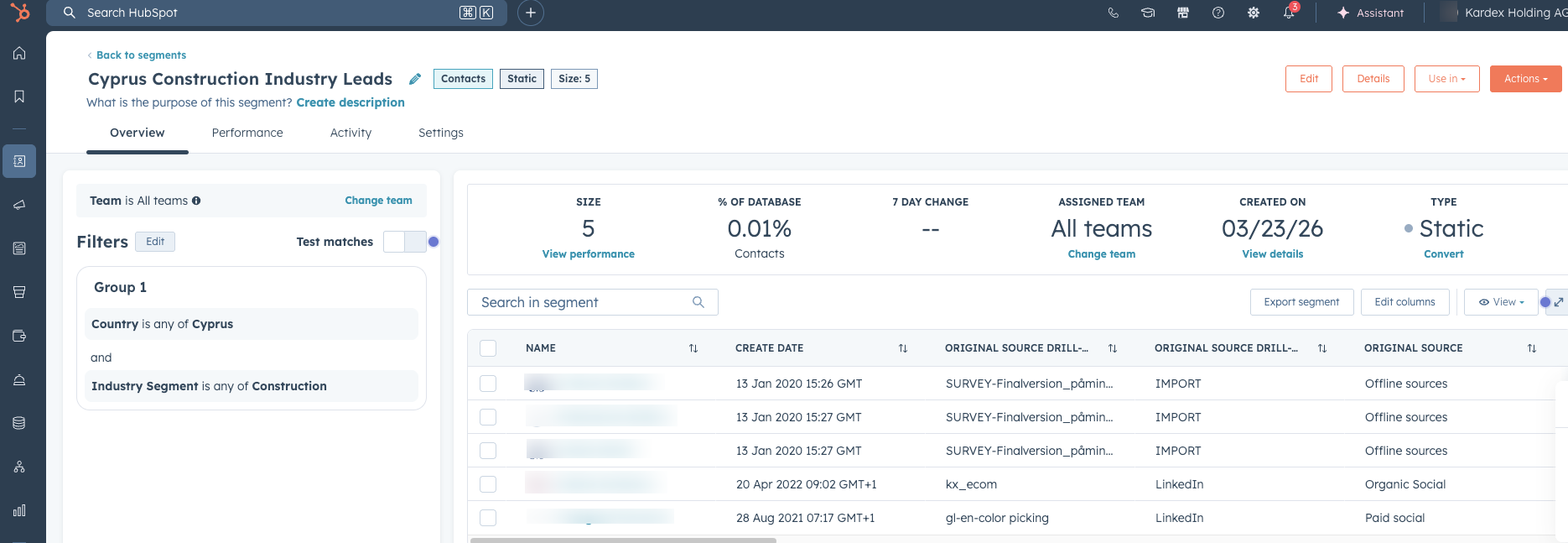
Task: Open the notifications bell
Action: pos(1289,13)
